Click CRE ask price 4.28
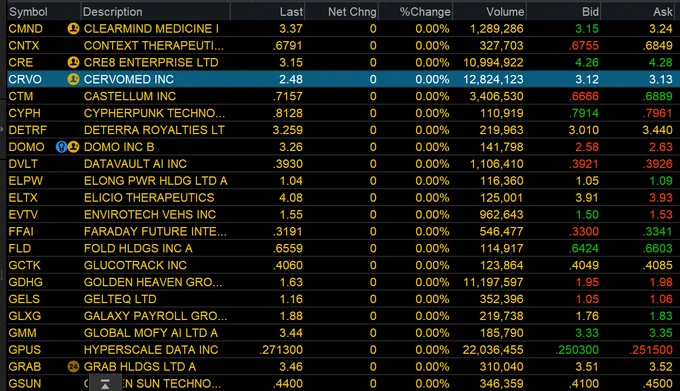This screenshot has width=680, height=391. click(660, 62)
